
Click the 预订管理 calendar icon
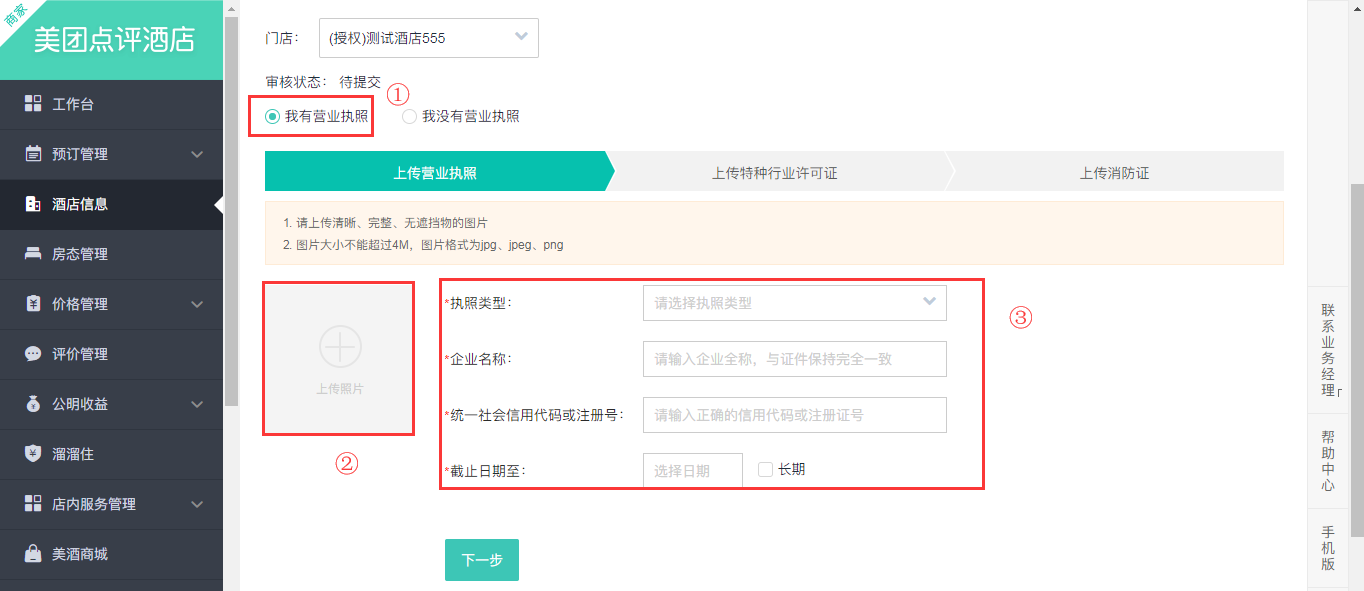(x=33, y=154)
